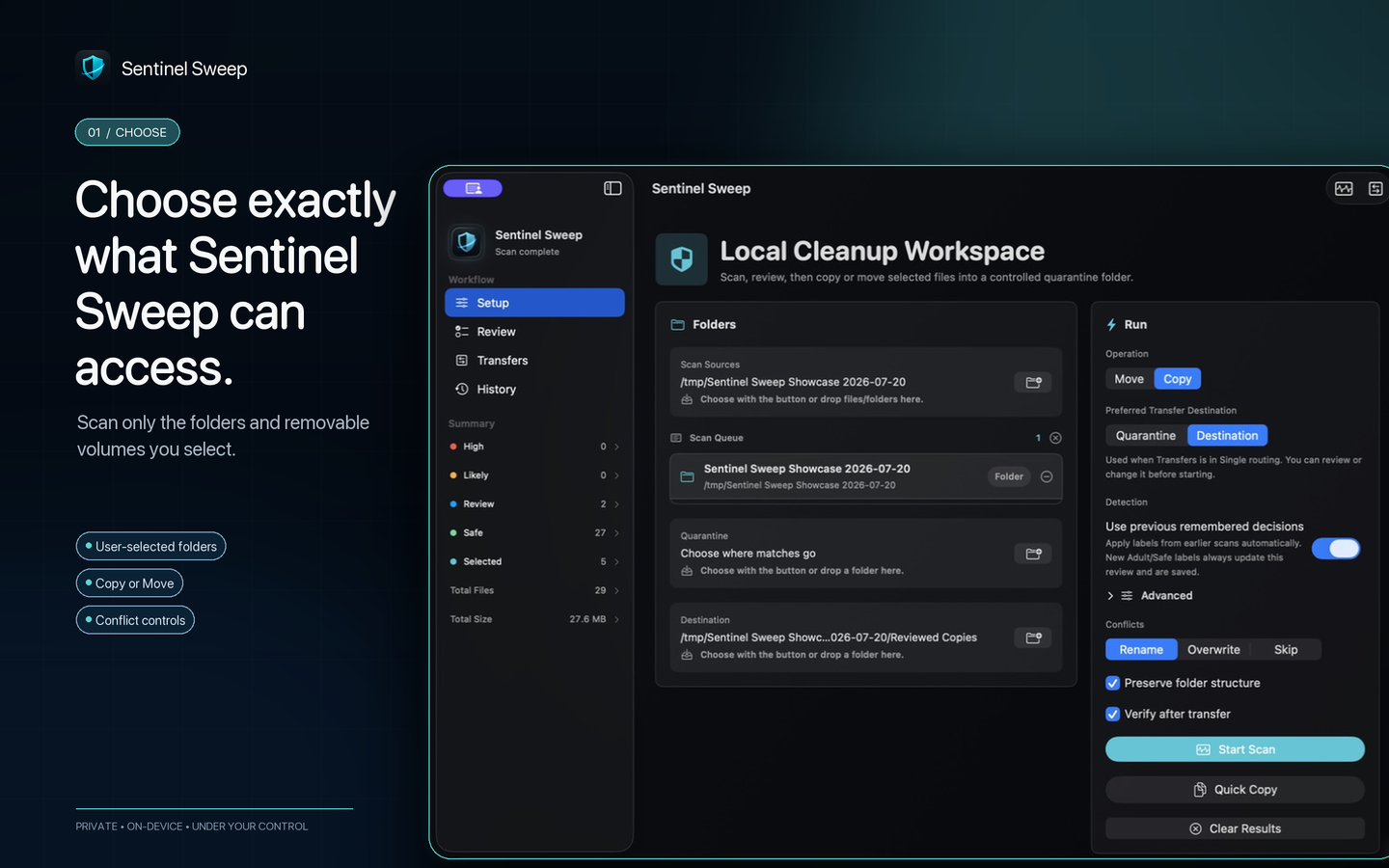The height and width of the screenshot is (868, 1389).
Task: Click the Run lightning bolt icon
Action: click(1111, 325)
